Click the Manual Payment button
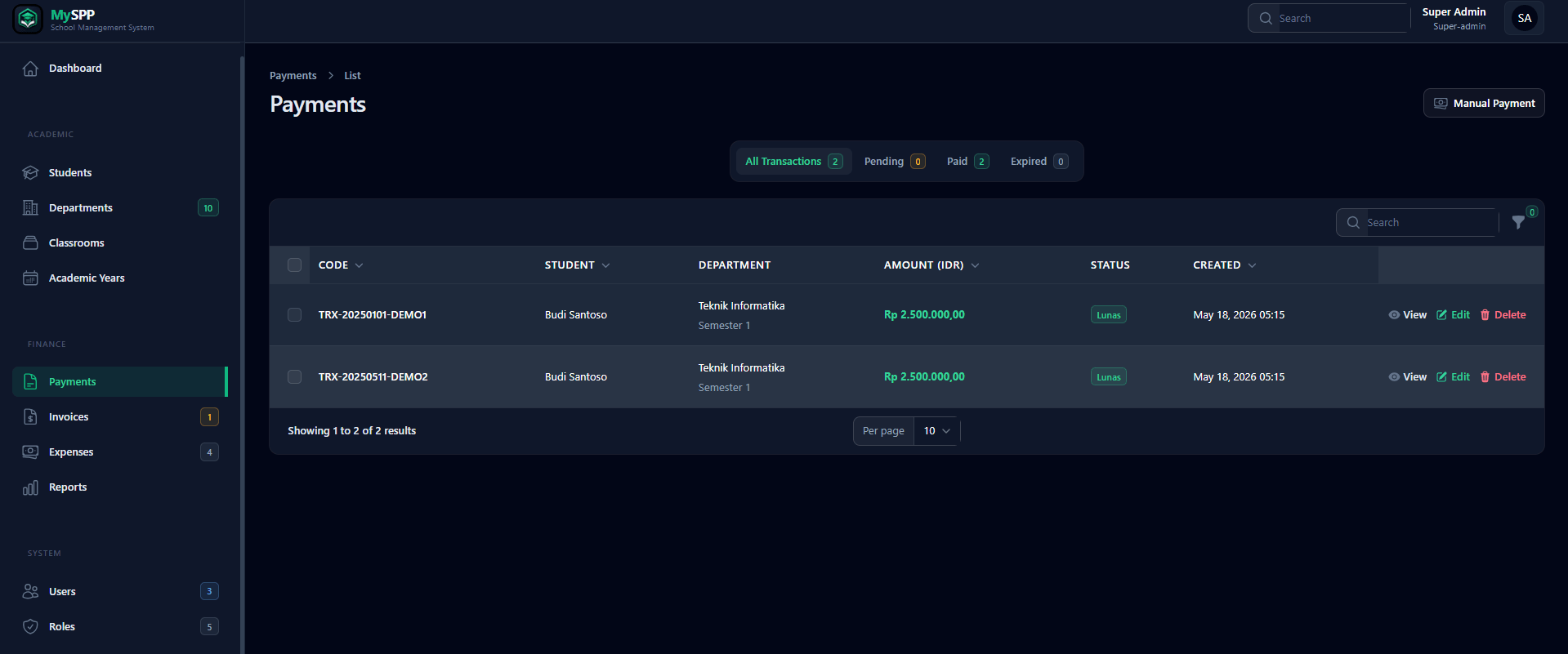The height and width of the screenshot is (654, 1568). (x=1484, y=104)
